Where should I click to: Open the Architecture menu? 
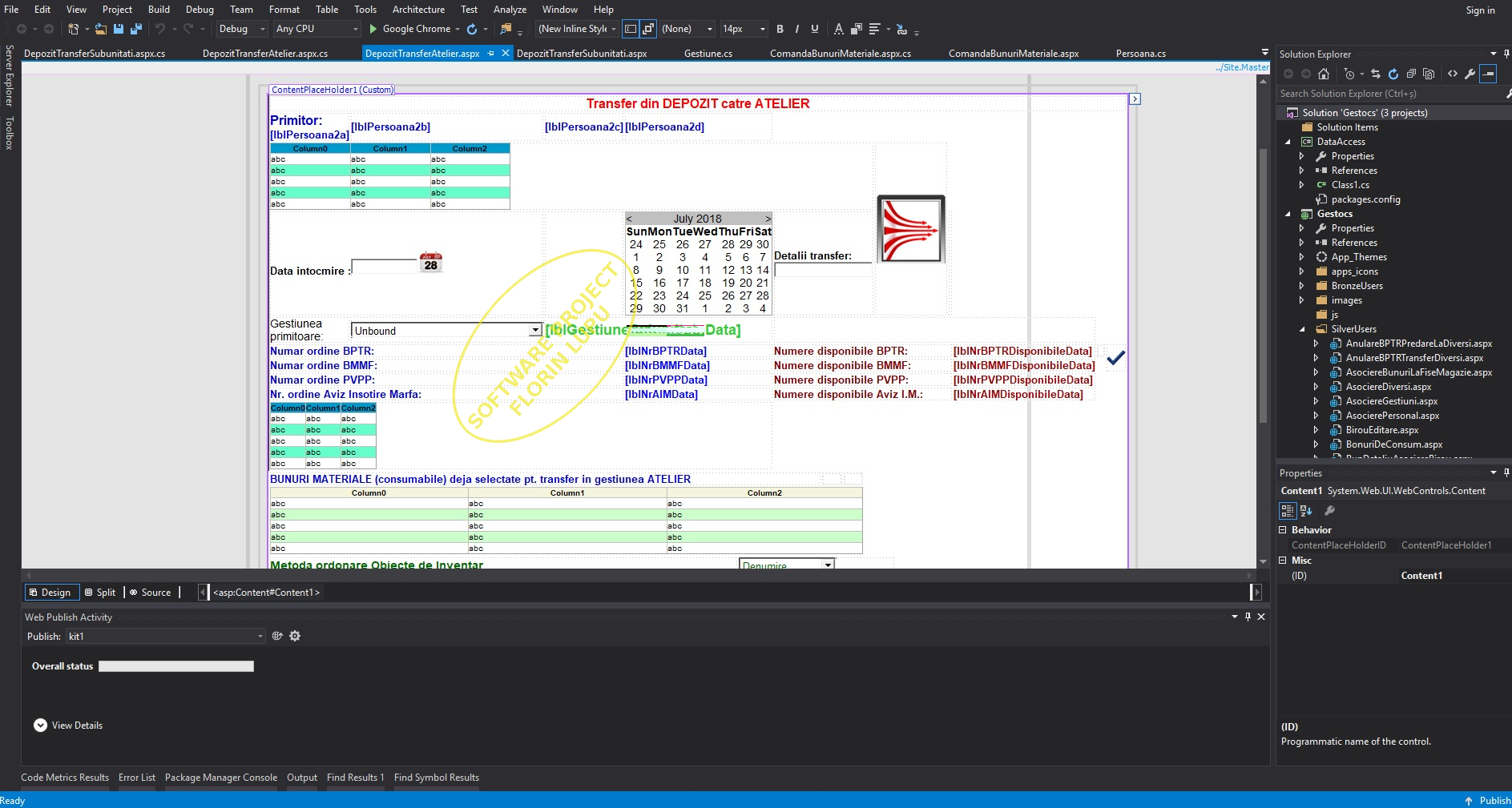pyautogui.click(x=418, y=10)
